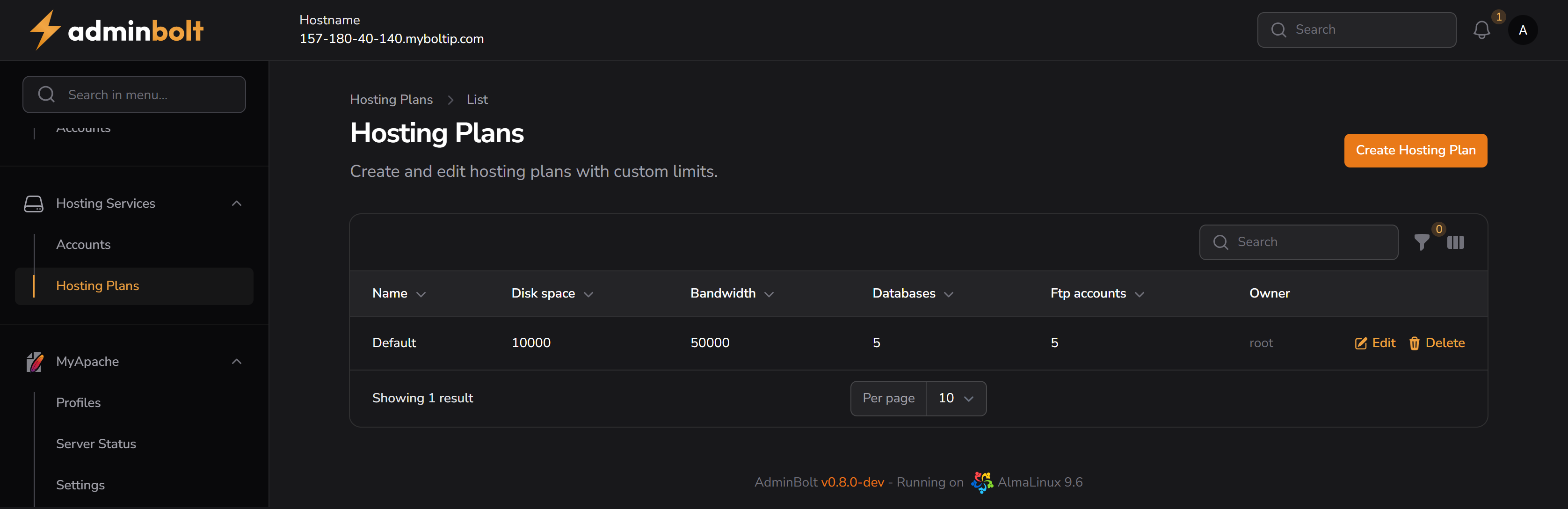
Task: Edit the Default hosting plan
Action: pyautogui.click(x=1375, y=343)
